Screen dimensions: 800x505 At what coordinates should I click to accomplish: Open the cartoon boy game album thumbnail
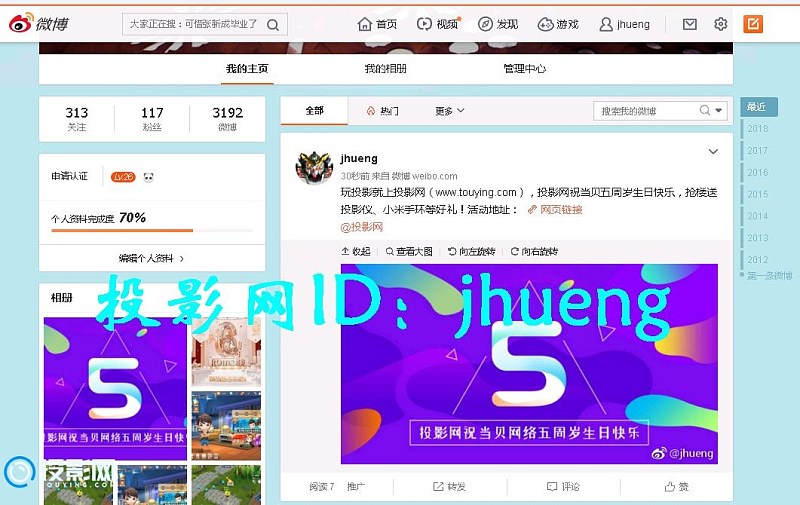coord(226,425)
